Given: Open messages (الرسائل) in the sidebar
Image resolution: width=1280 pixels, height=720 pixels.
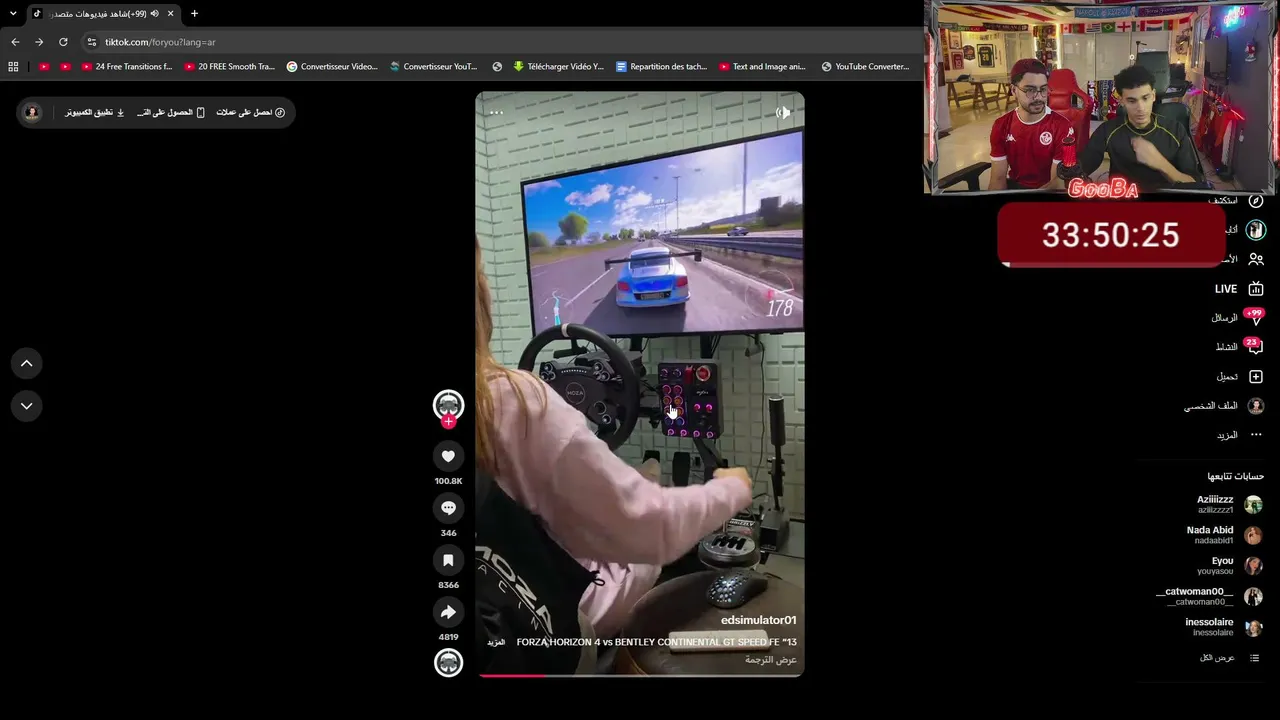Looking at the screenshot, I should point(1238,318).
